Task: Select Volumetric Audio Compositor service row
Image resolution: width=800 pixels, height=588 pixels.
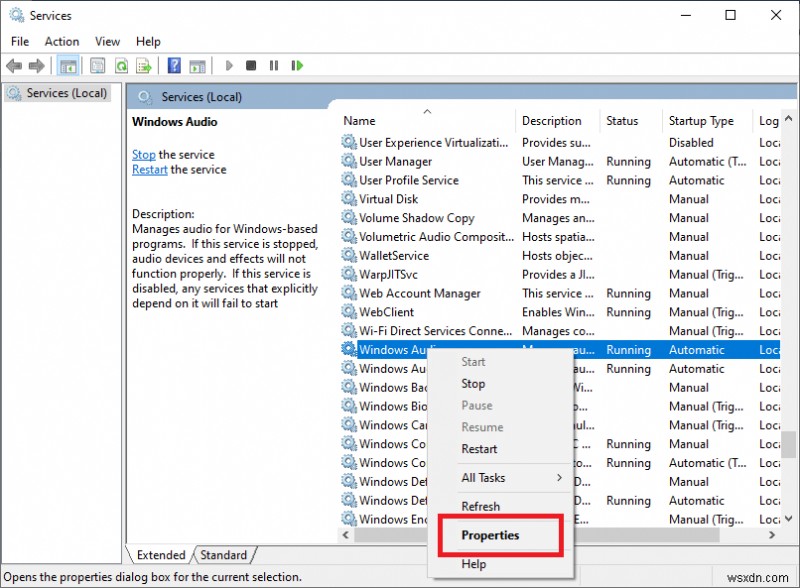Action: 560,236
